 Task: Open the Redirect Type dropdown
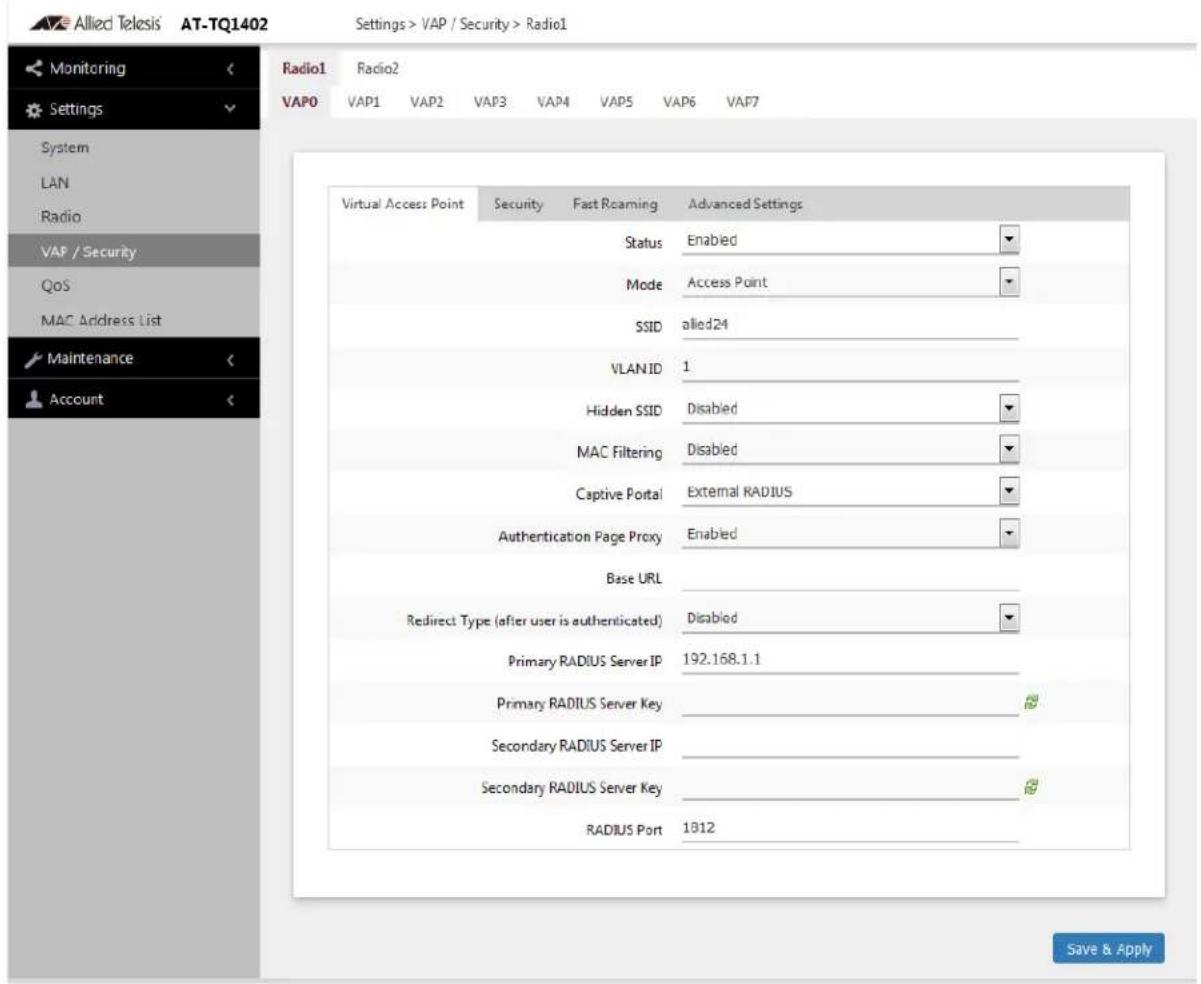pyautogui.click(x=849, y=619)
